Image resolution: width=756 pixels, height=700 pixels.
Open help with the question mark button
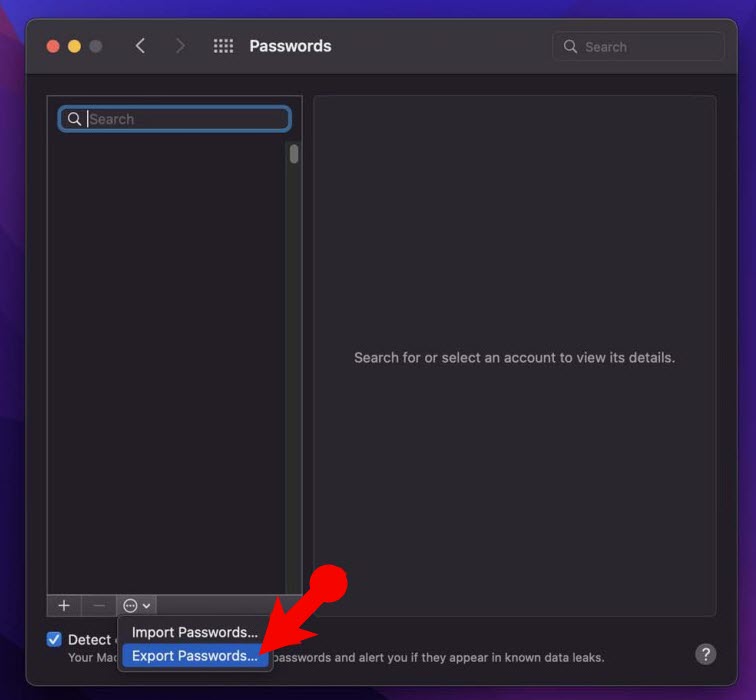click(x=705, y=654)
